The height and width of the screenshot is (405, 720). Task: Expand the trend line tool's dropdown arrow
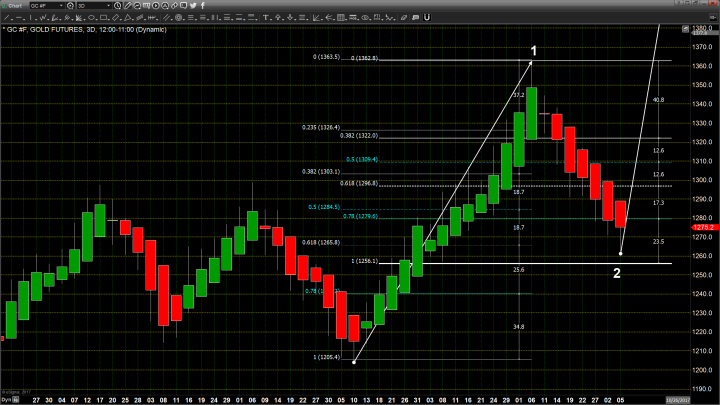[12, 19]
